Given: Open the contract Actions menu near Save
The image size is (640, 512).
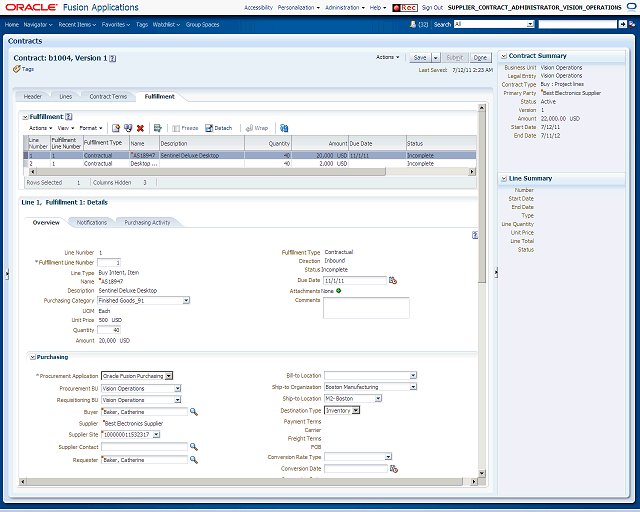Looking at the screenshot, I should coord(388,57).
